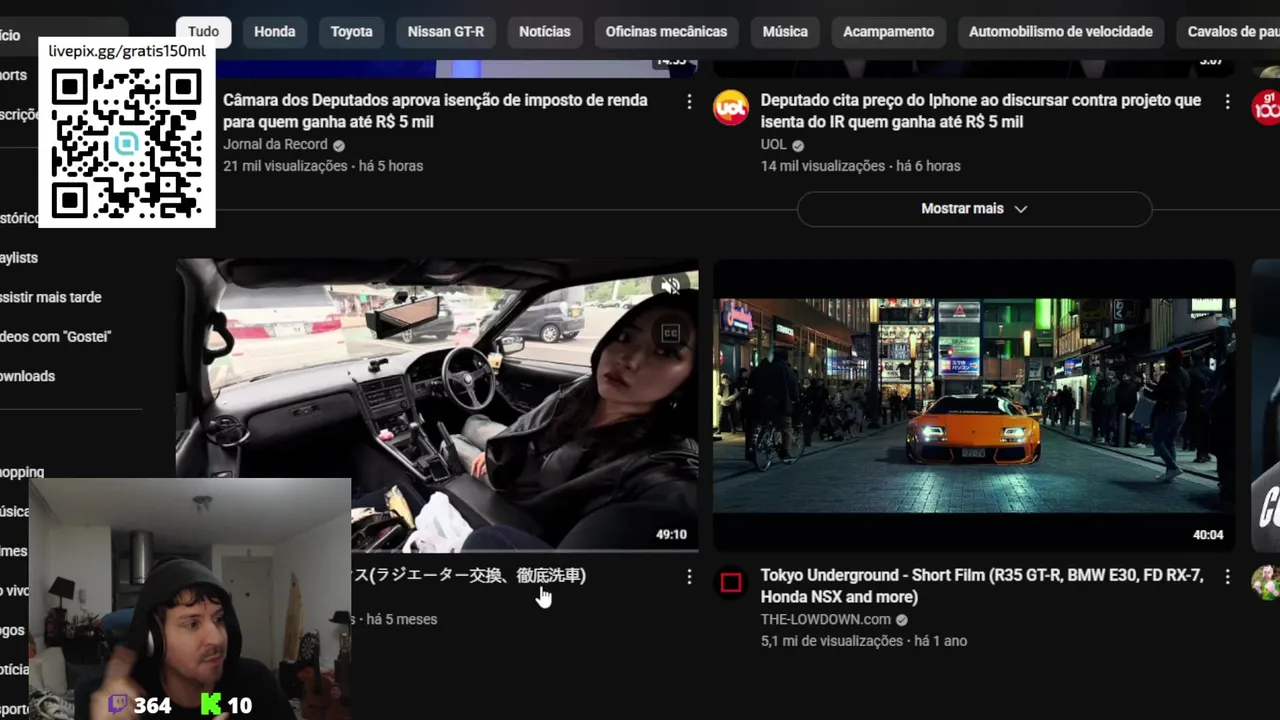Screen dimensions: 1280x720
Task: Expand news shelf with Mostrar mais
Action: (974, 209)
